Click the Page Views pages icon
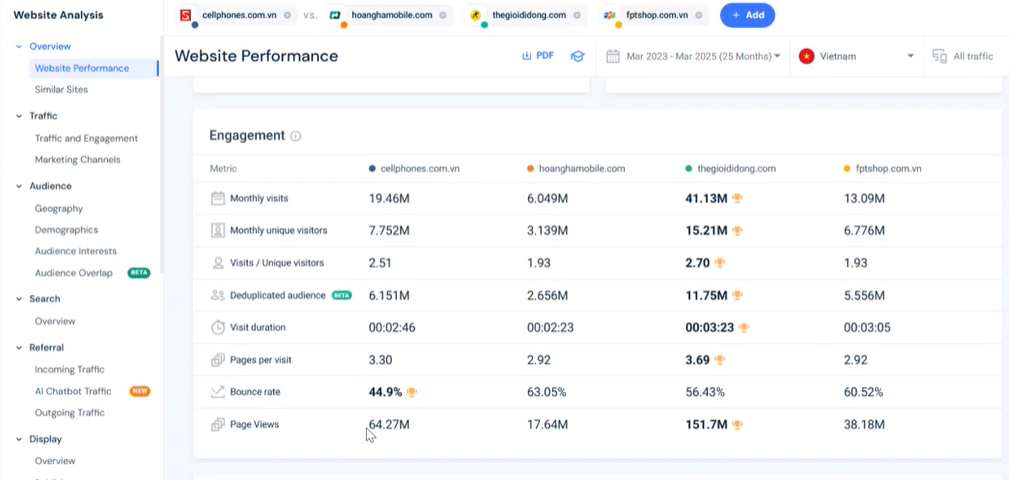1009x480 pixels. 218,425
